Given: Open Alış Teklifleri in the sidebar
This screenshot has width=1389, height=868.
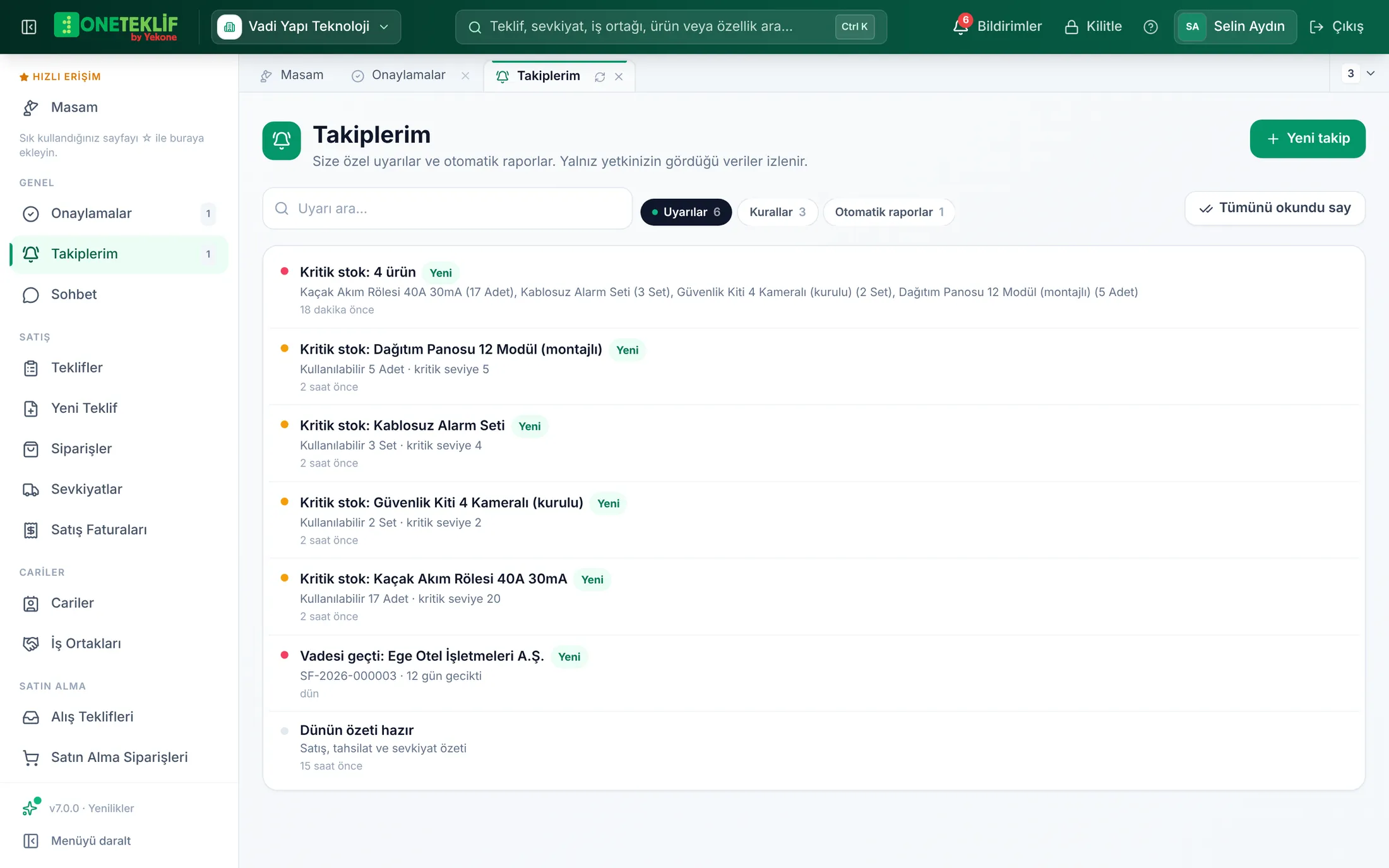Looking at the screenshot, I should 119,716.
